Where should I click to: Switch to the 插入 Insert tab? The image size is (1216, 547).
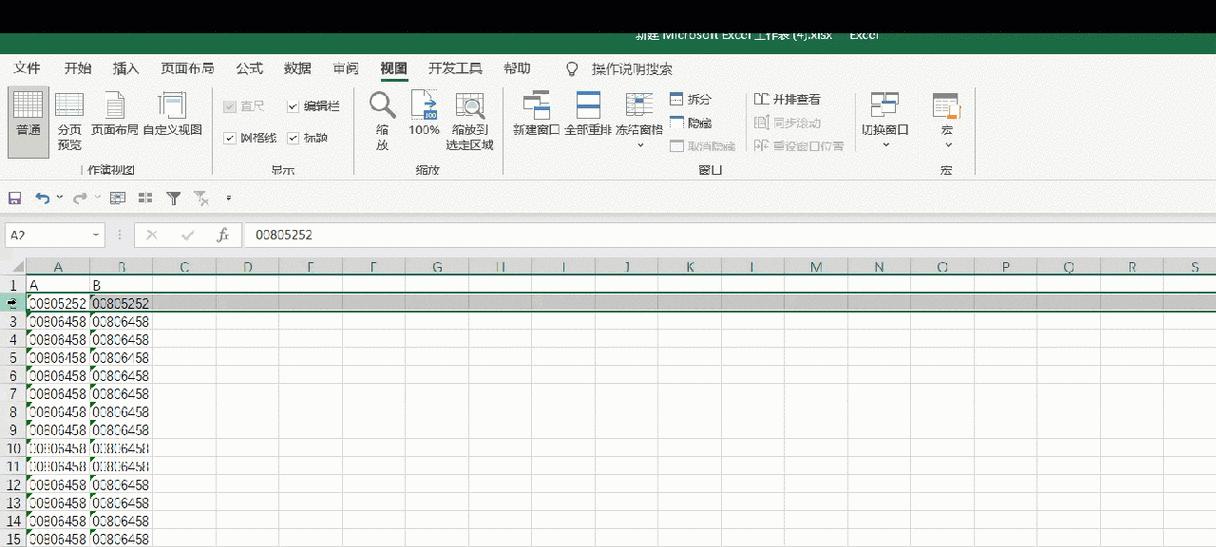click(126, 68)
